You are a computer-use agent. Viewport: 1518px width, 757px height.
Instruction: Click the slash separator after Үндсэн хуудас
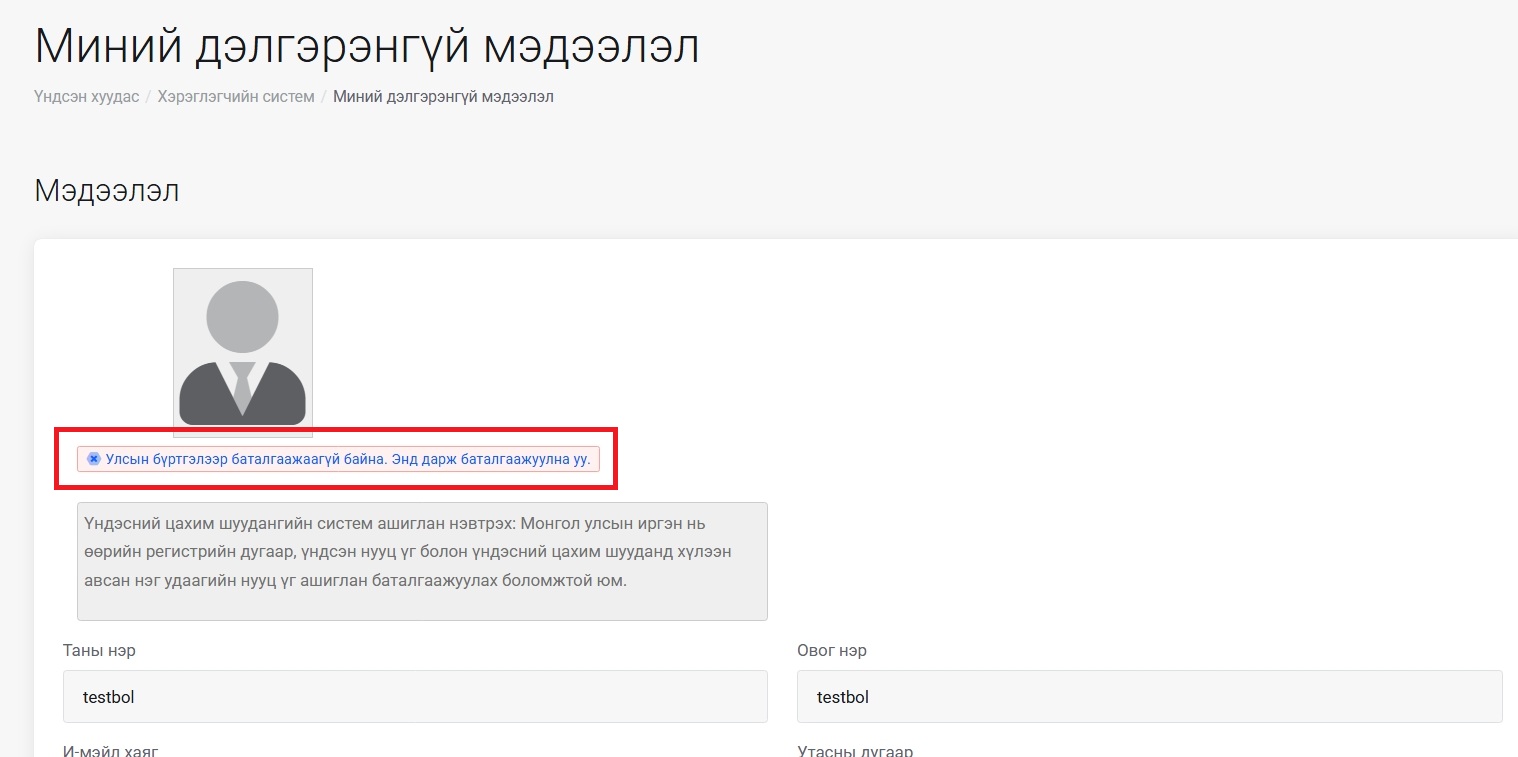[148, 97]
